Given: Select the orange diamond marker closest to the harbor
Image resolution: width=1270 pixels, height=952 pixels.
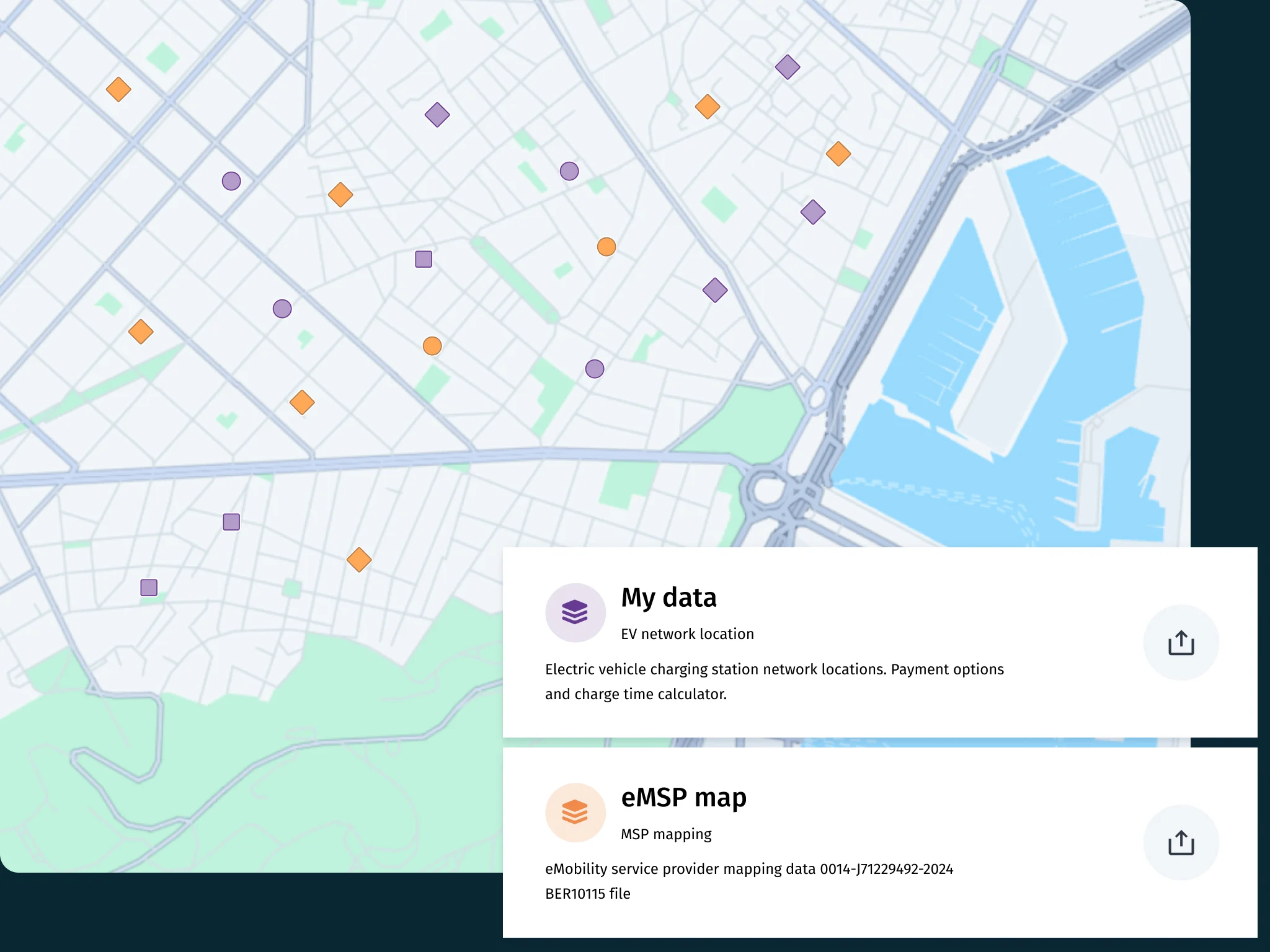Looking at the screenshot, I should point(838,154).
